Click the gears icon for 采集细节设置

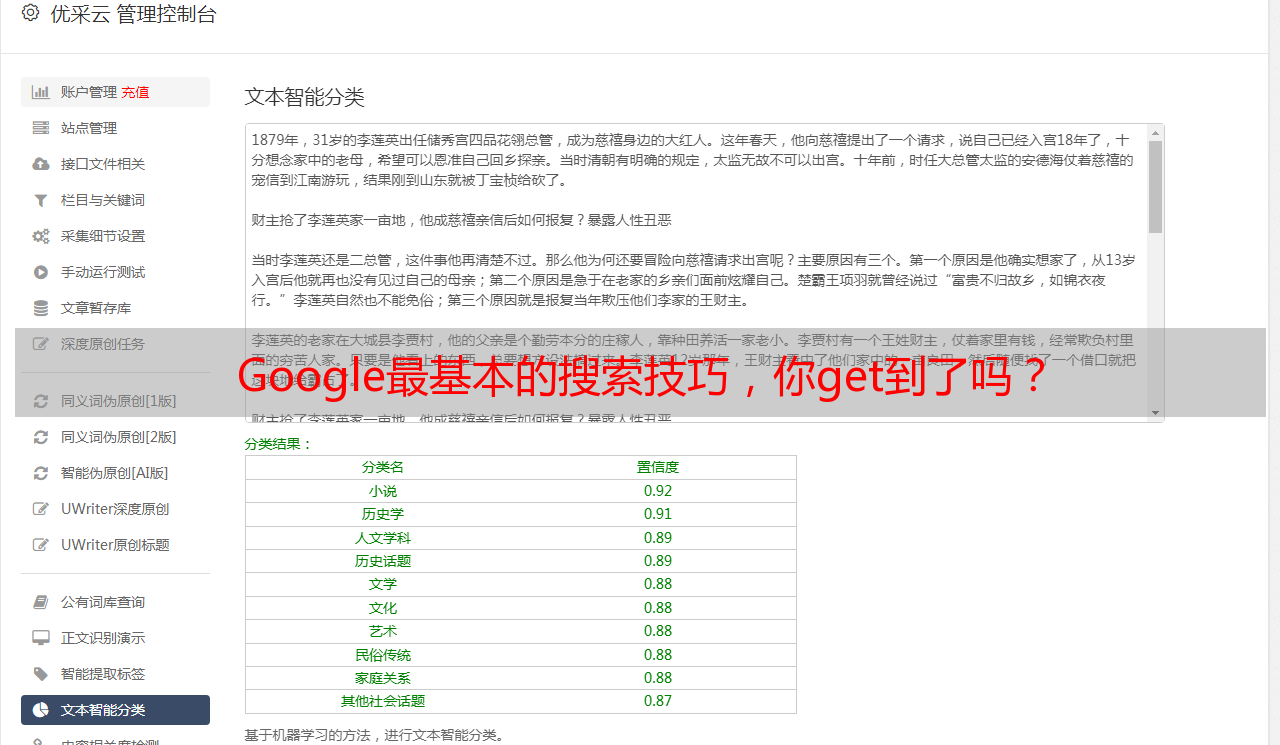pyautogui.click(x=41, y=236)
